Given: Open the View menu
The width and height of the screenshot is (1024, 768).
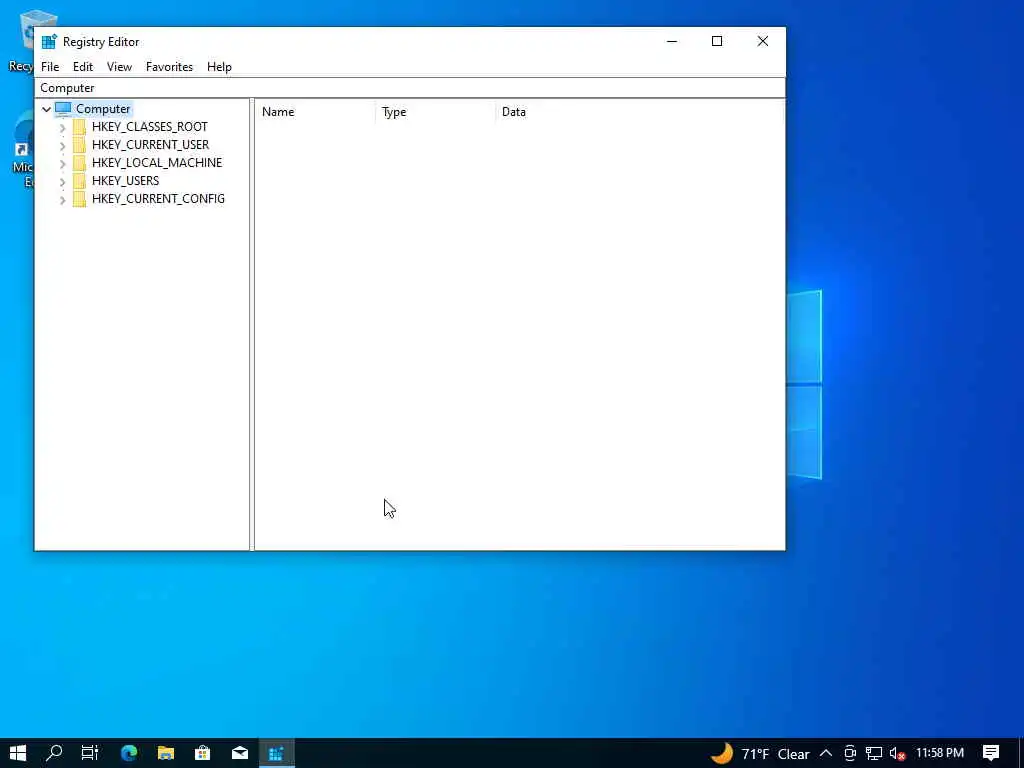Looking at the screenshot, I should click(120, 67).
